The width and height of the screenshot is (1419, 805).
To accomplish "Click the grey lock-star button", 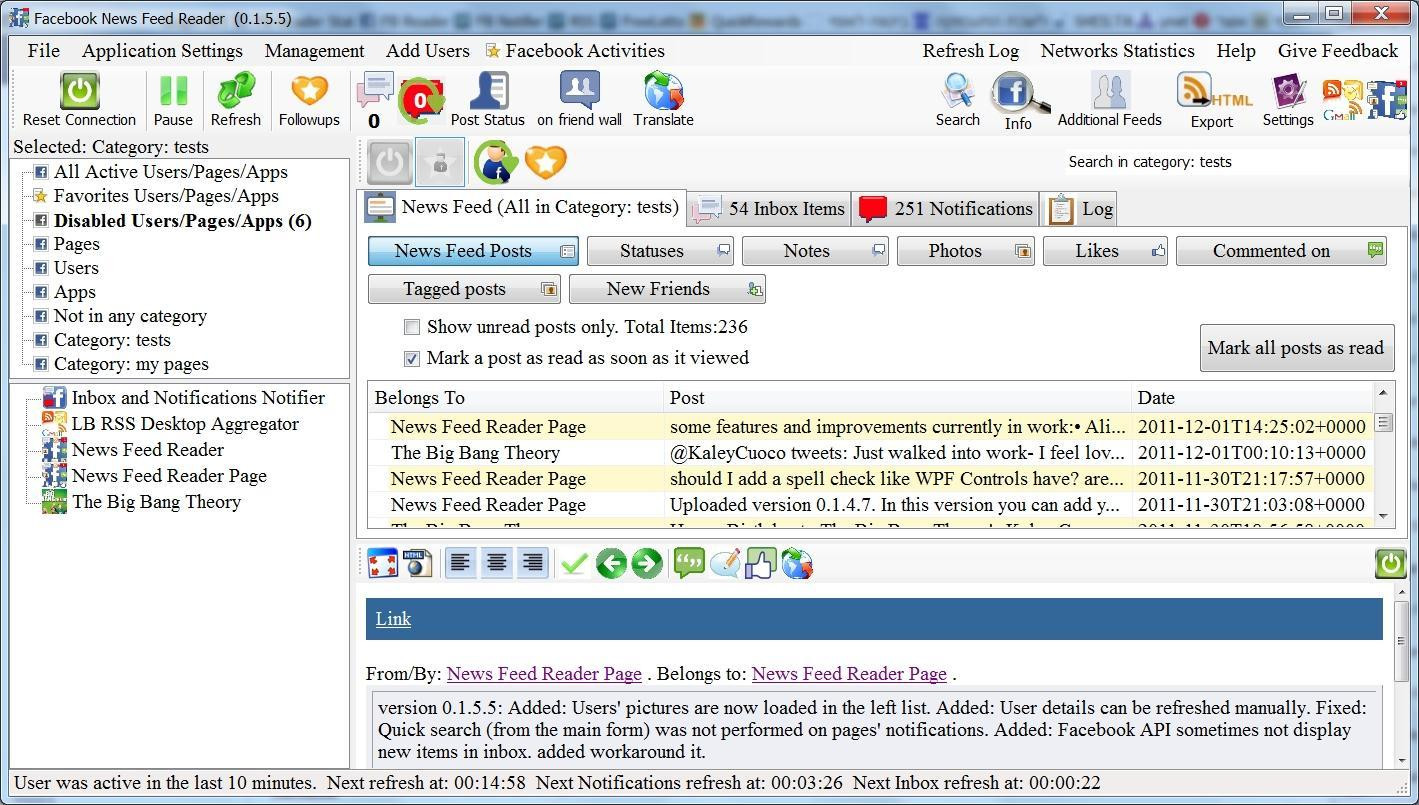I will [440, 162].
